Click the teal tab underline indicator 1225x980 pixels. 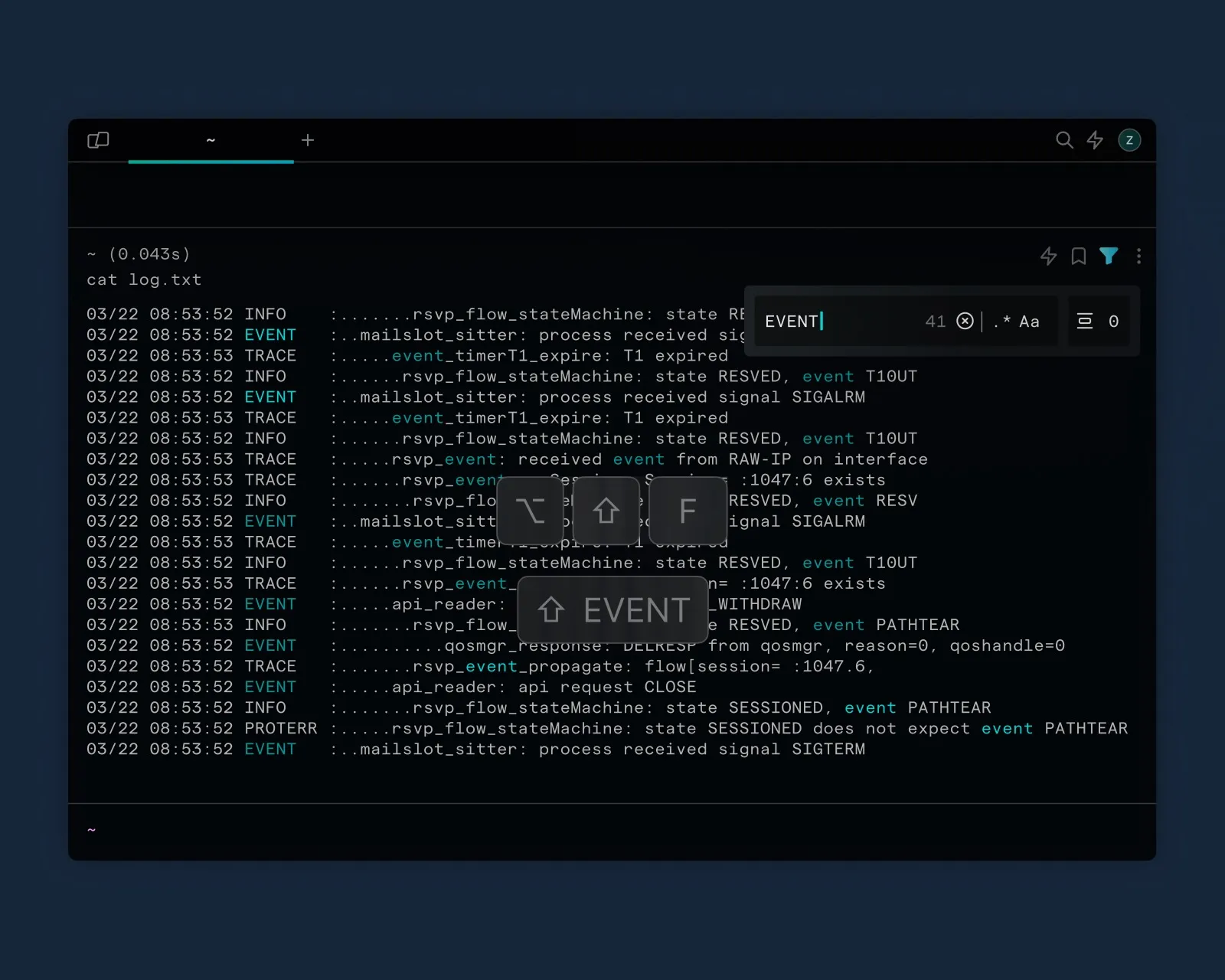tap(211, 162)
